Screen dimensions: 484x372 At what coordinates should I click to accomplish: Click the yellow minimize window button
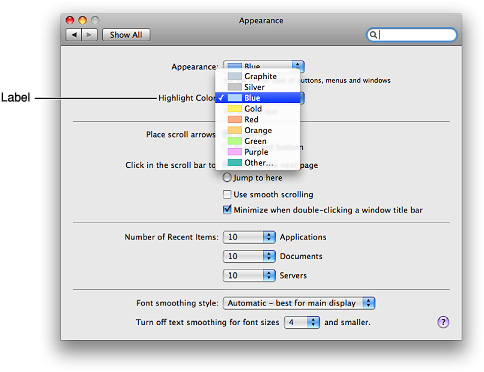(82, 20)
